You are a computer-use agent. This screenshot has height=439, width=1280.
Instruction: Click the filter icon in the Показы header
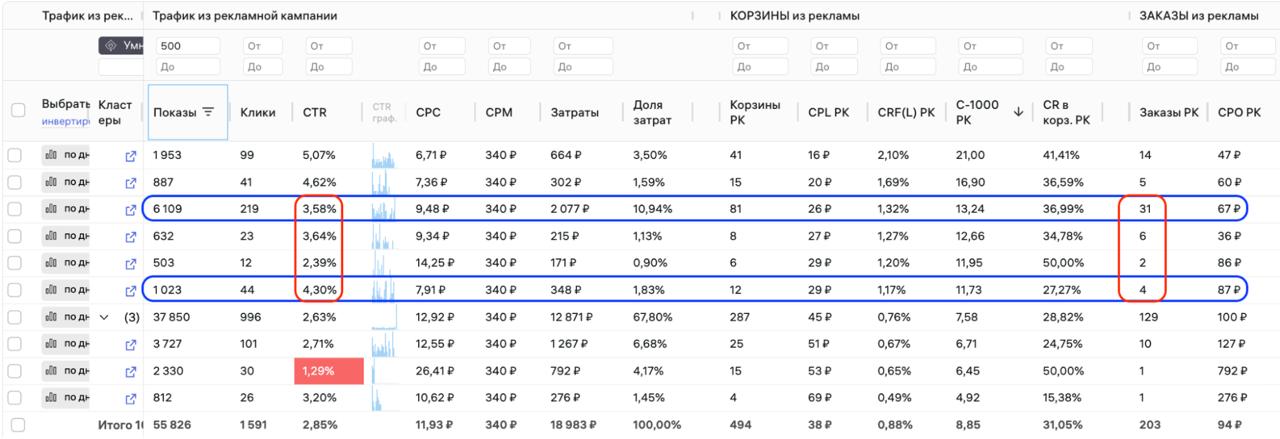tap(209, 112)
